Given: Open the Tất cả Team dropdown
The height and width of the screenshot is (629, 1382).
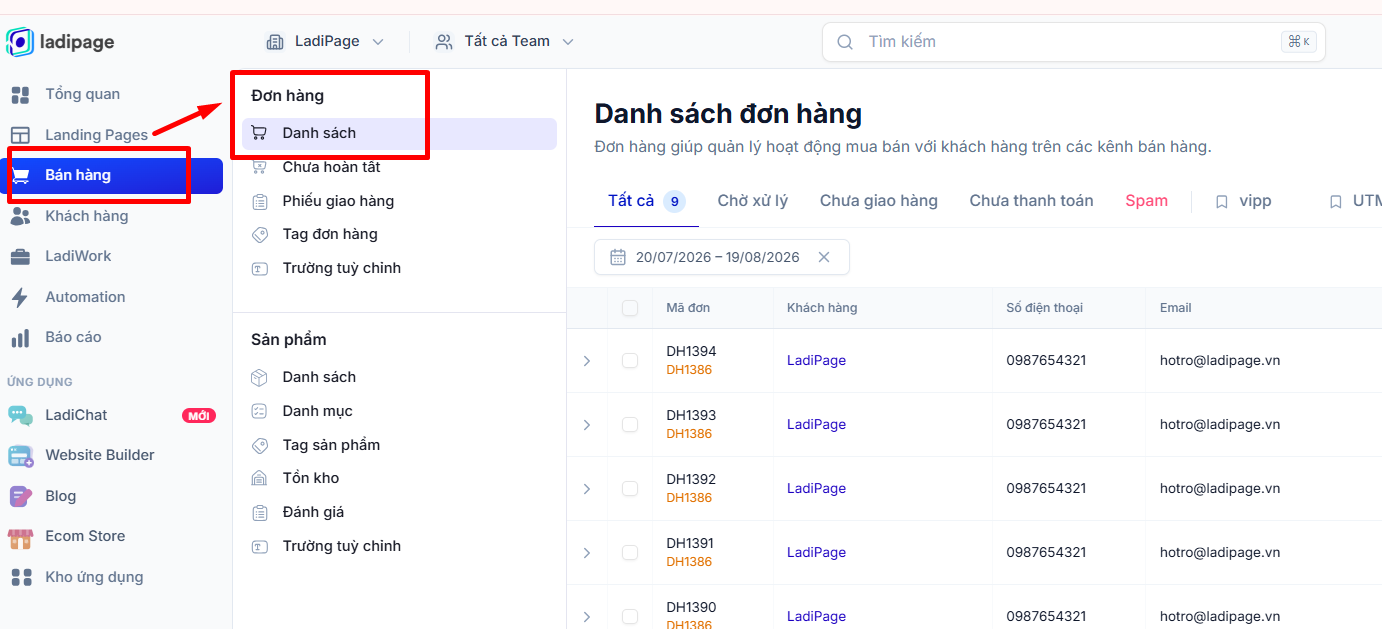Looking at the screenshot, I should point(505,42).
